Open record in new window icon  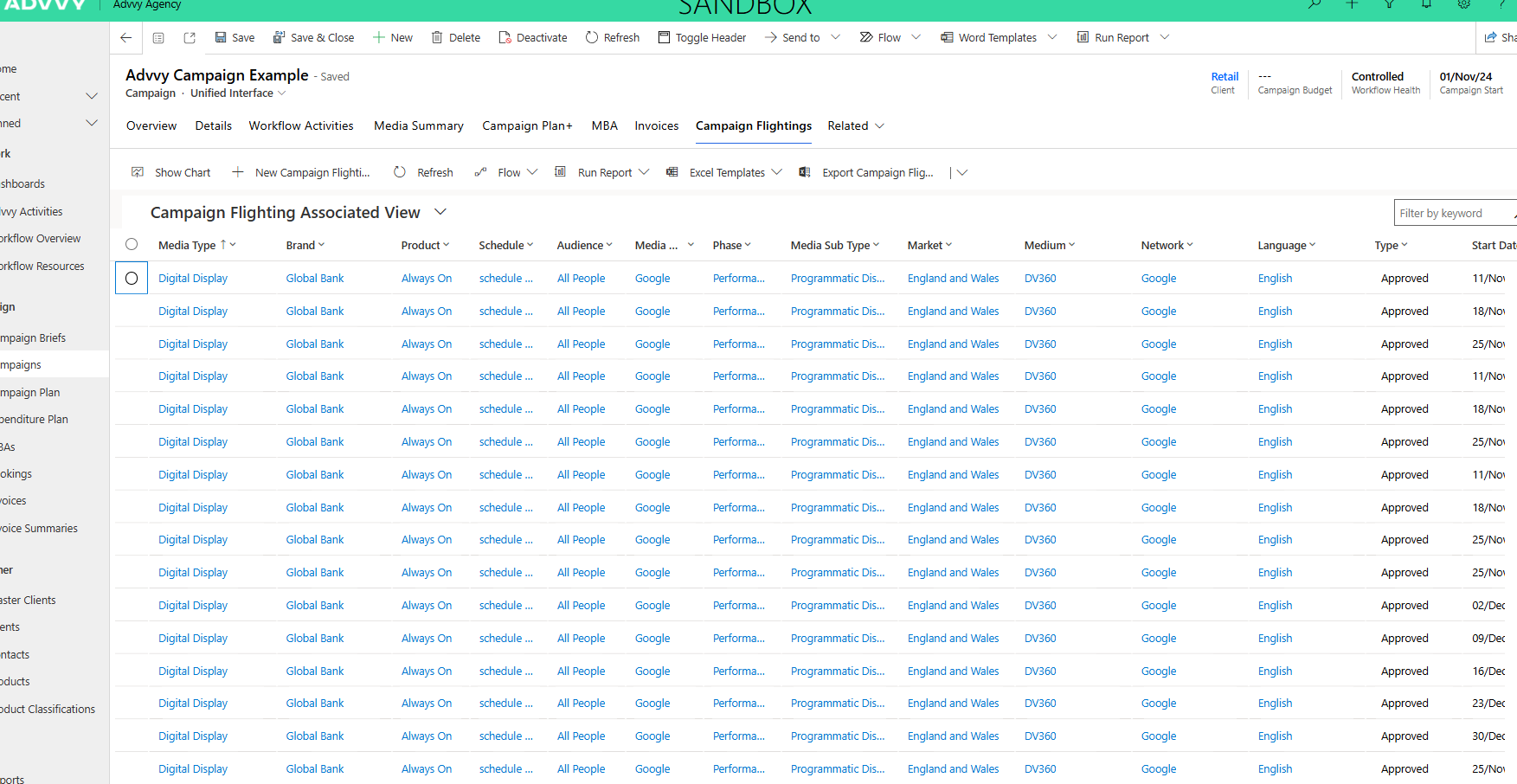[x=190, y=37]
